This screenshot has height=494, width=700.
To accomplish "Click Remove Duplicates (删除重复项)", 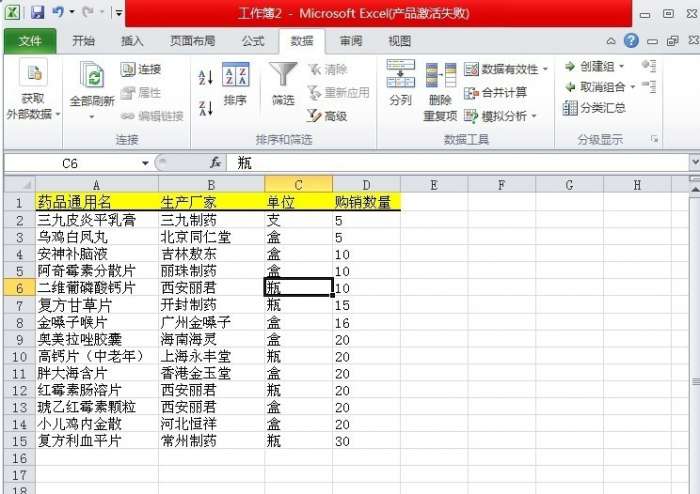I will click(x=440, y=92).
